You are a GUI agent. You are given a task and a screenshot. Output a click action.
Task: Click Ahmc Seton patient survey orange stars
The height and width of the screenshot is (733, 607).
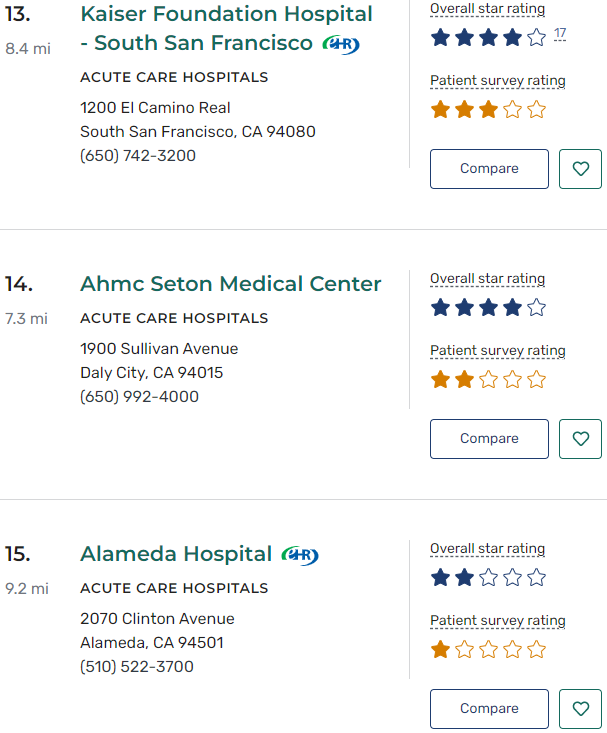(x=488, y=380)
